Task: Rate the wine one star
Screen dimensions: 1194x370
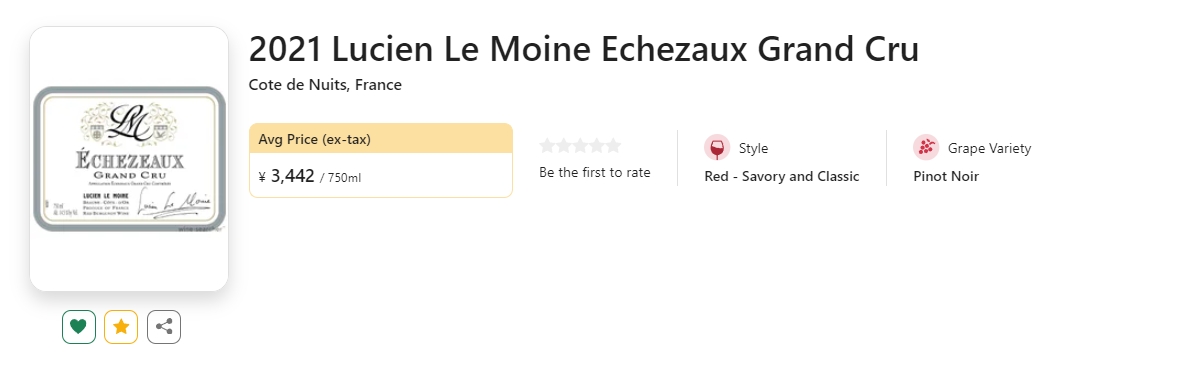Action: [x=548, y=145]
